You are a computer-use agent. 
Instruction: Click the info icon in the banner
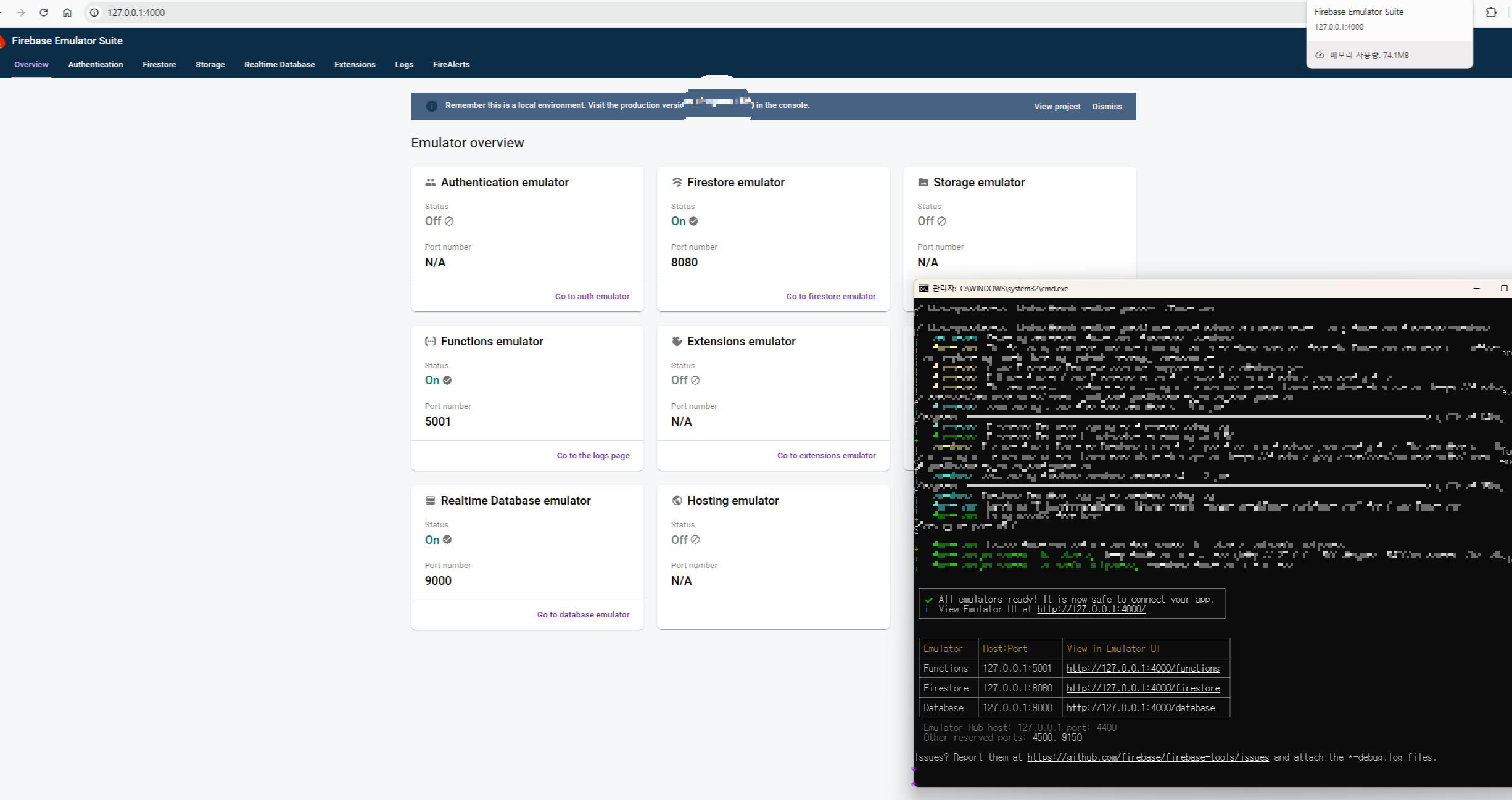tap(431, 106)
